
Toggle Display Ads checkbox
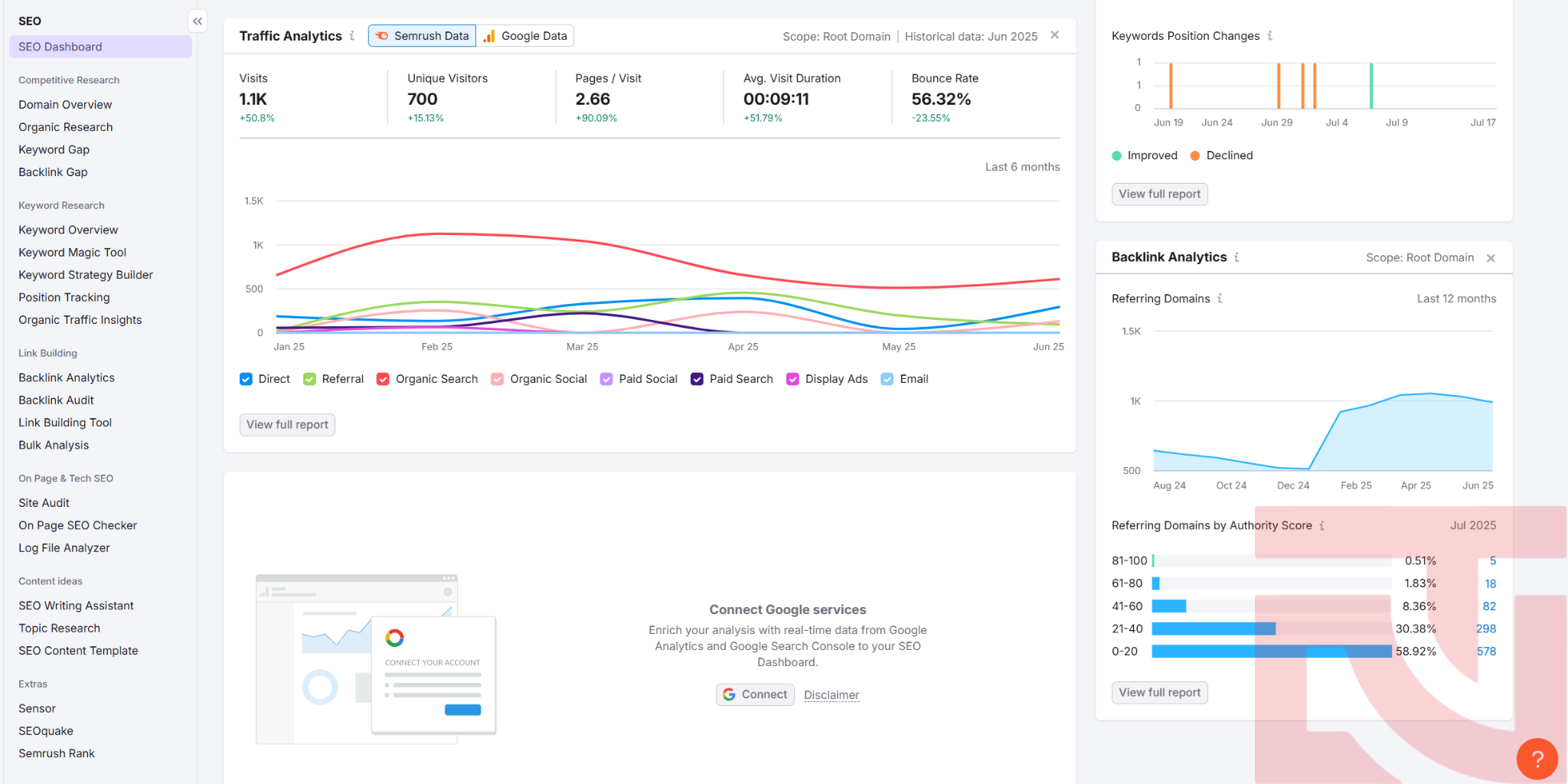[792, 379]
